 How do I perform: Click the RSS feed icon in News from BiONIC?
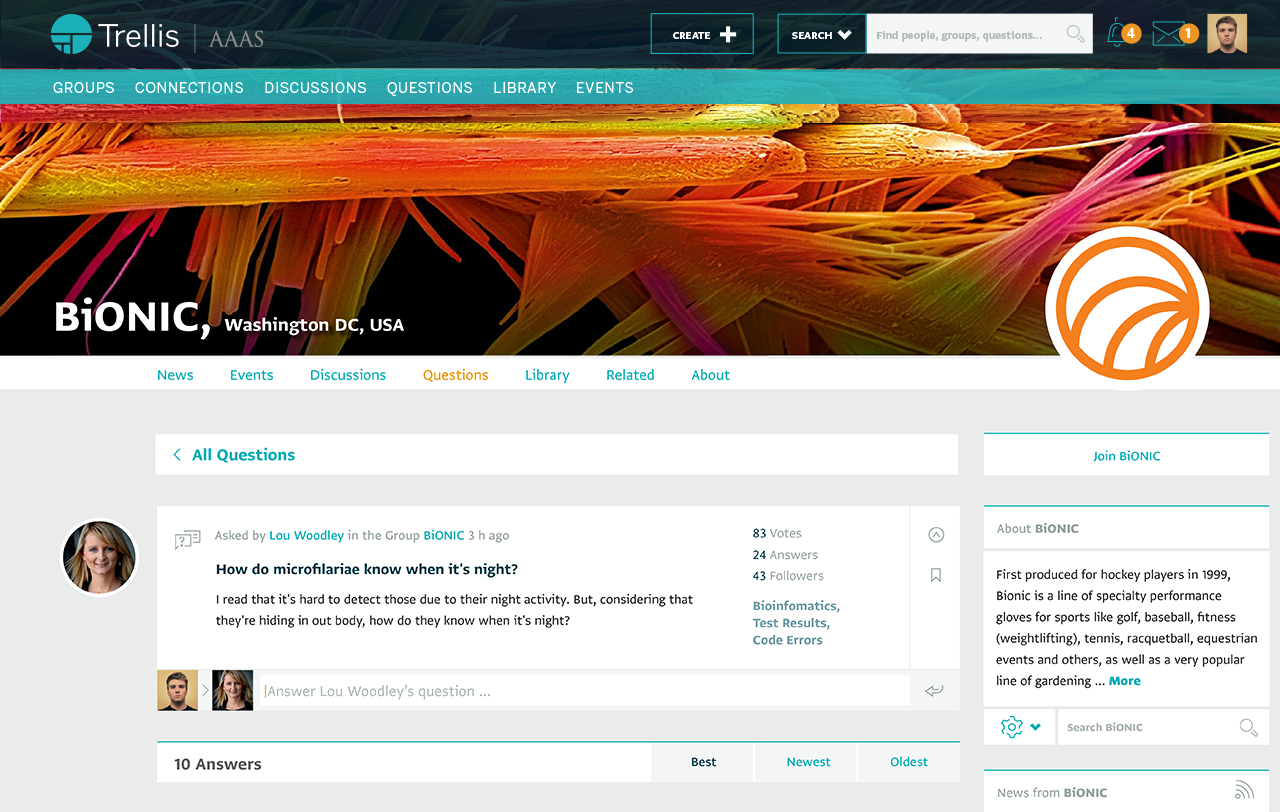pyautogui.click(x=1244, y=790)
